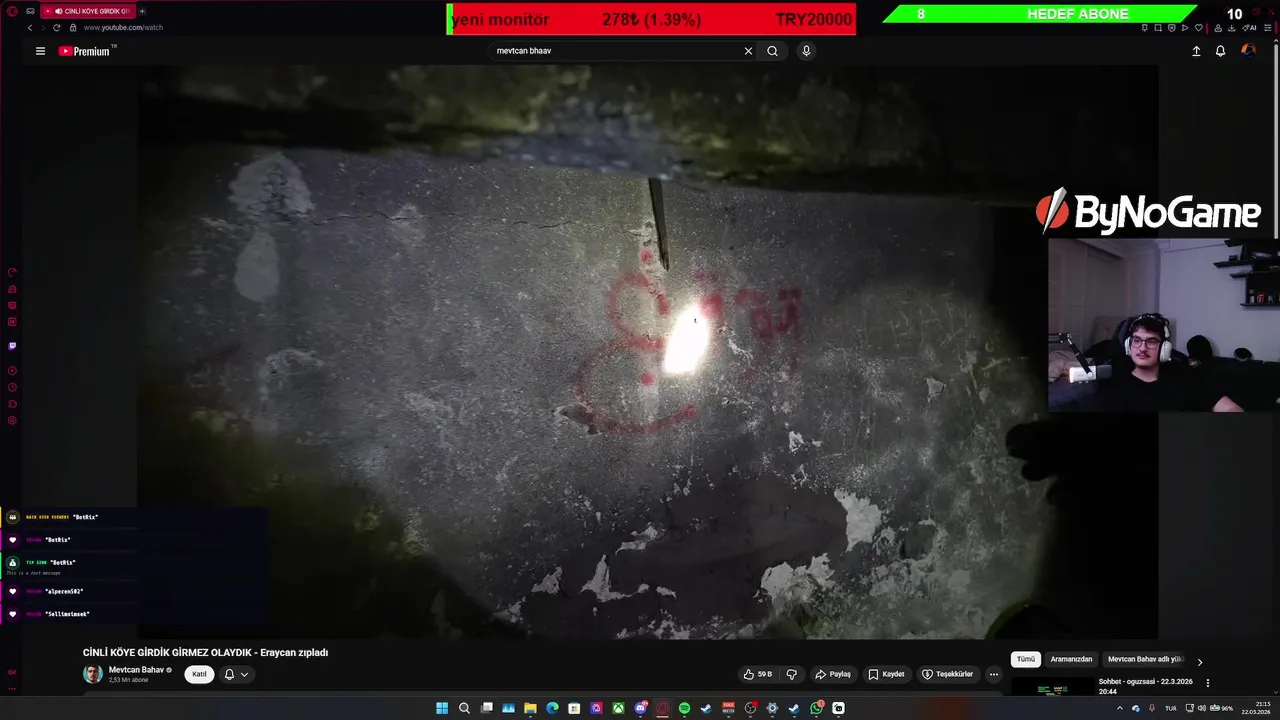Select the Tümü filter chip
Viewport: 1280px width, 720px height.
[1026, 660]
